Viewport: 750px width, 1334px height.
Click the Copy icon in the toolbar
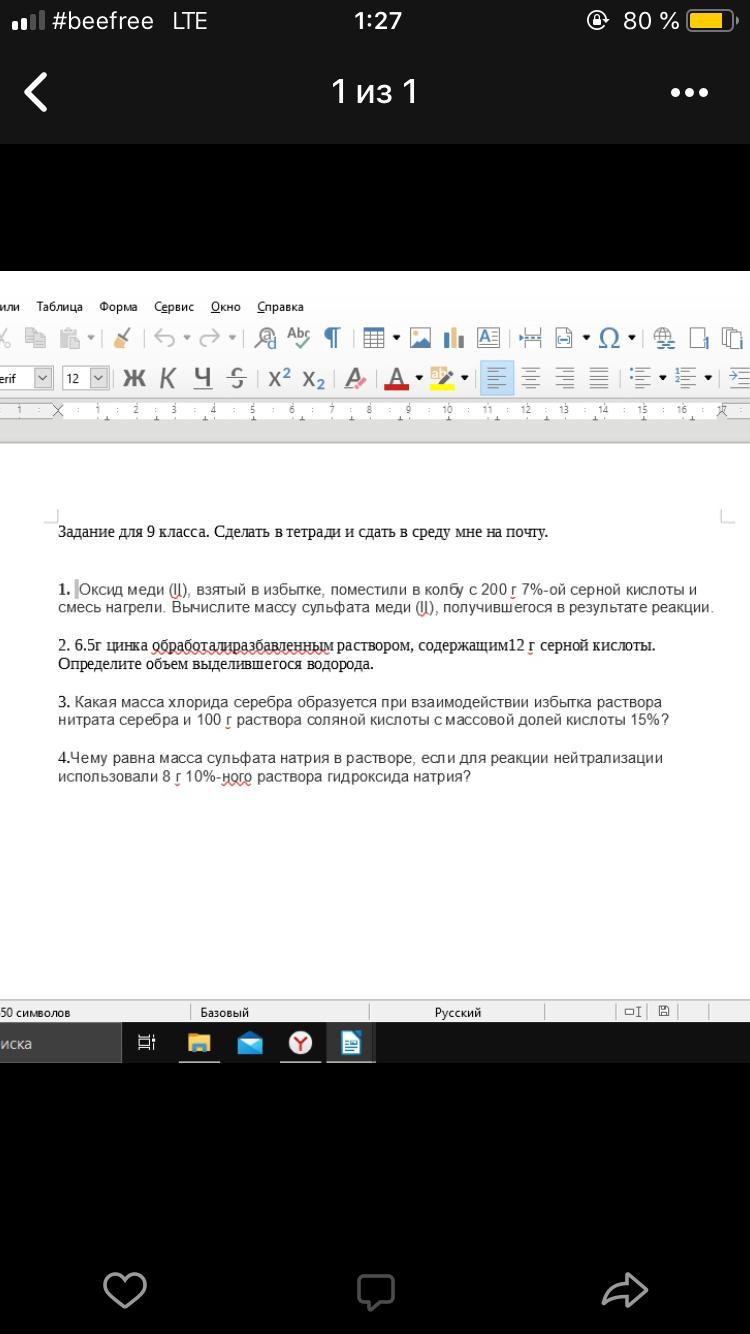coord(35,338)
